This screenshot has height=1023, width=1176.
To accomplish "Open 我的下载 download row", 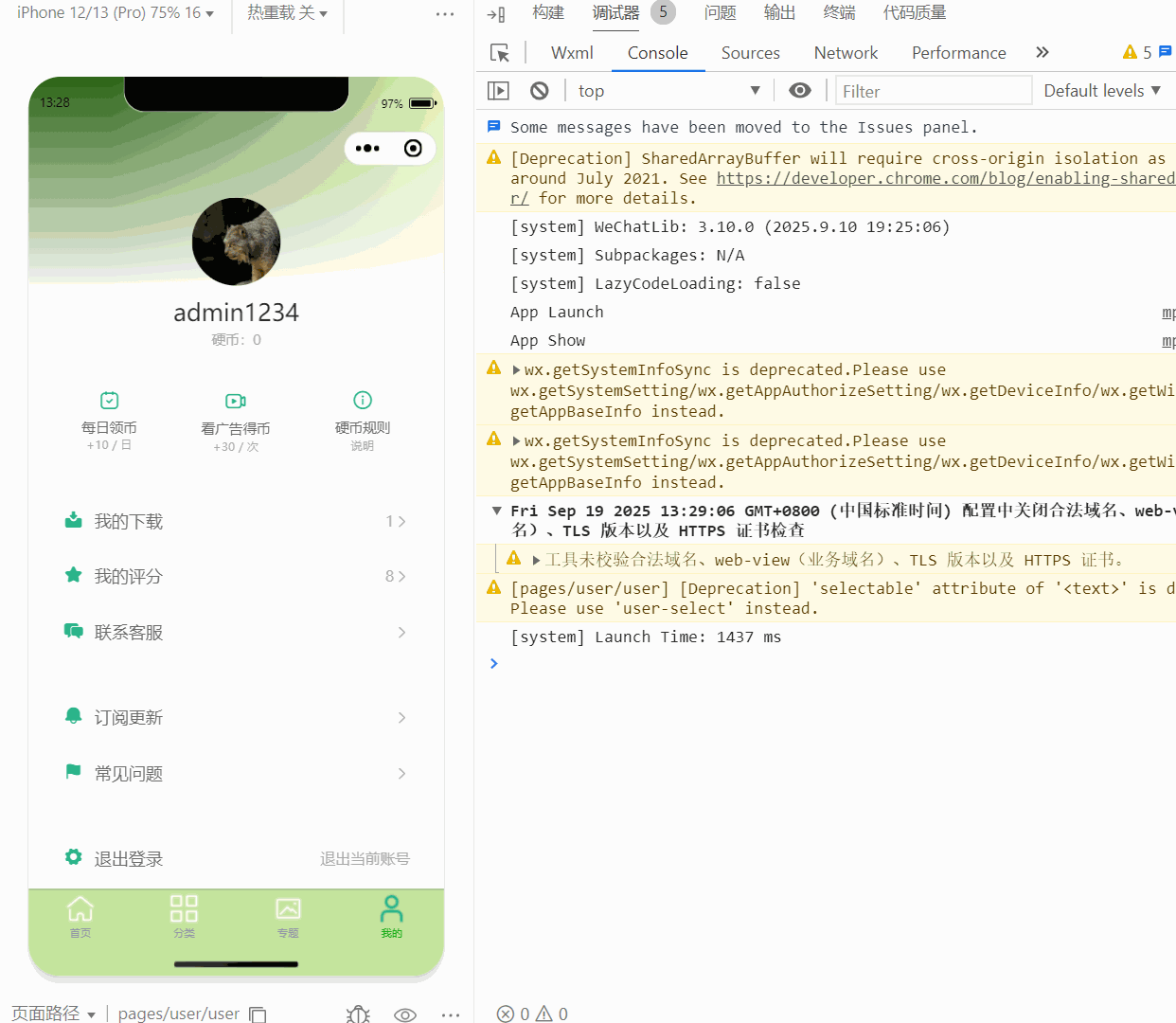I will [237, 522].
